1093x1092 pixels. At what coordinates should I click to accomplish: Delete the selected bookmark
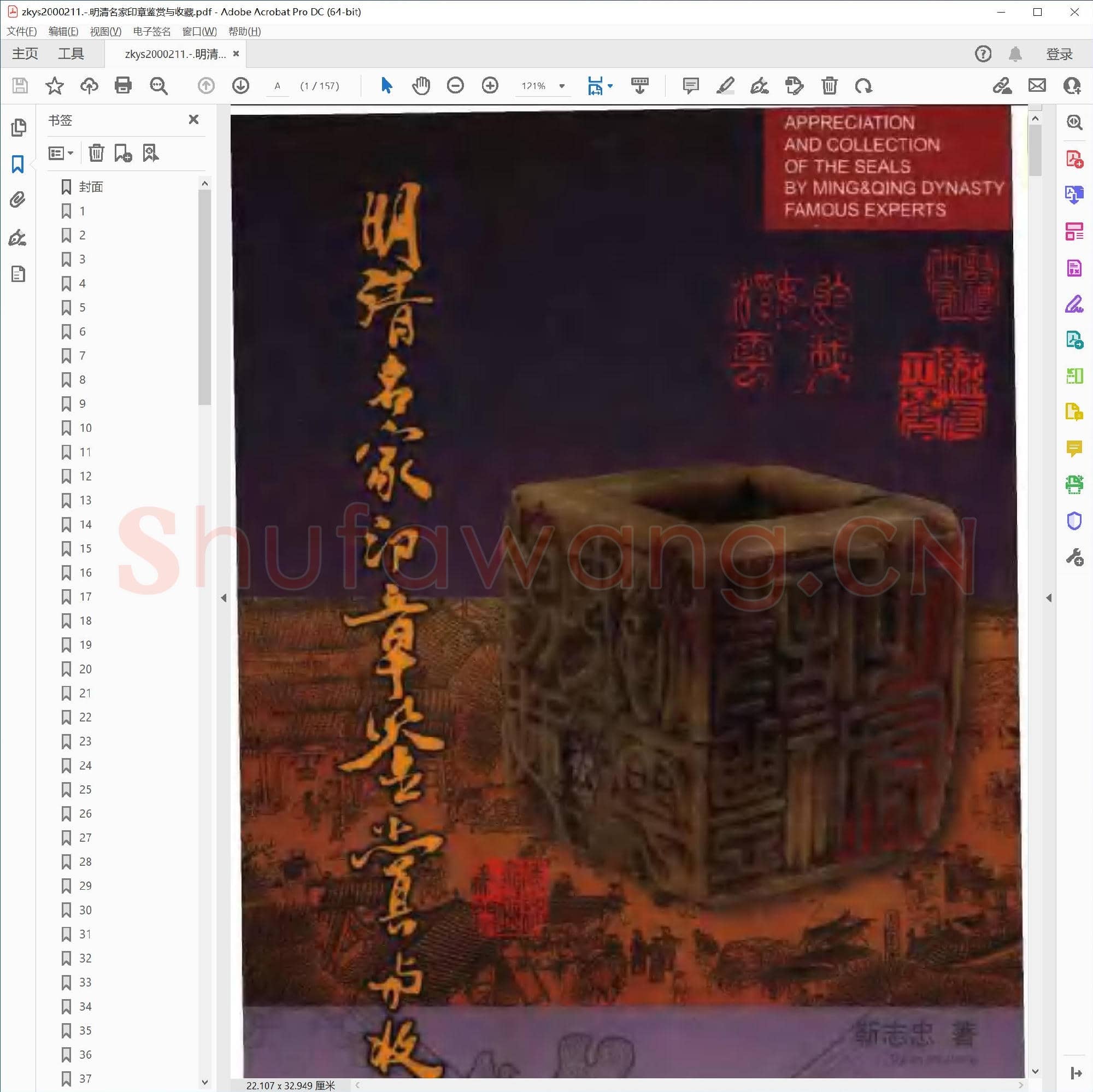coord(96,153)
